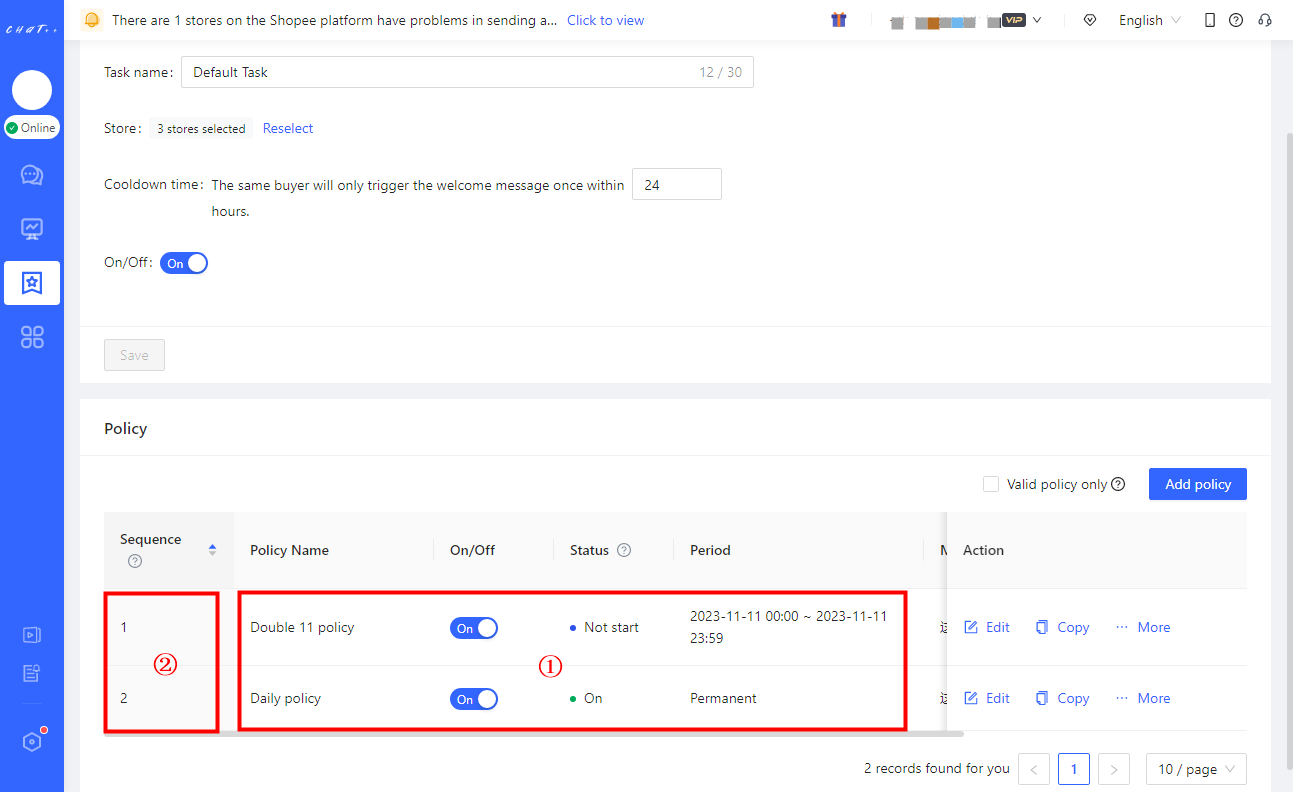Viewport: 1293px width, 792px height.
Task: Click the Policy Name column header
Action: [x=289, y=550]
